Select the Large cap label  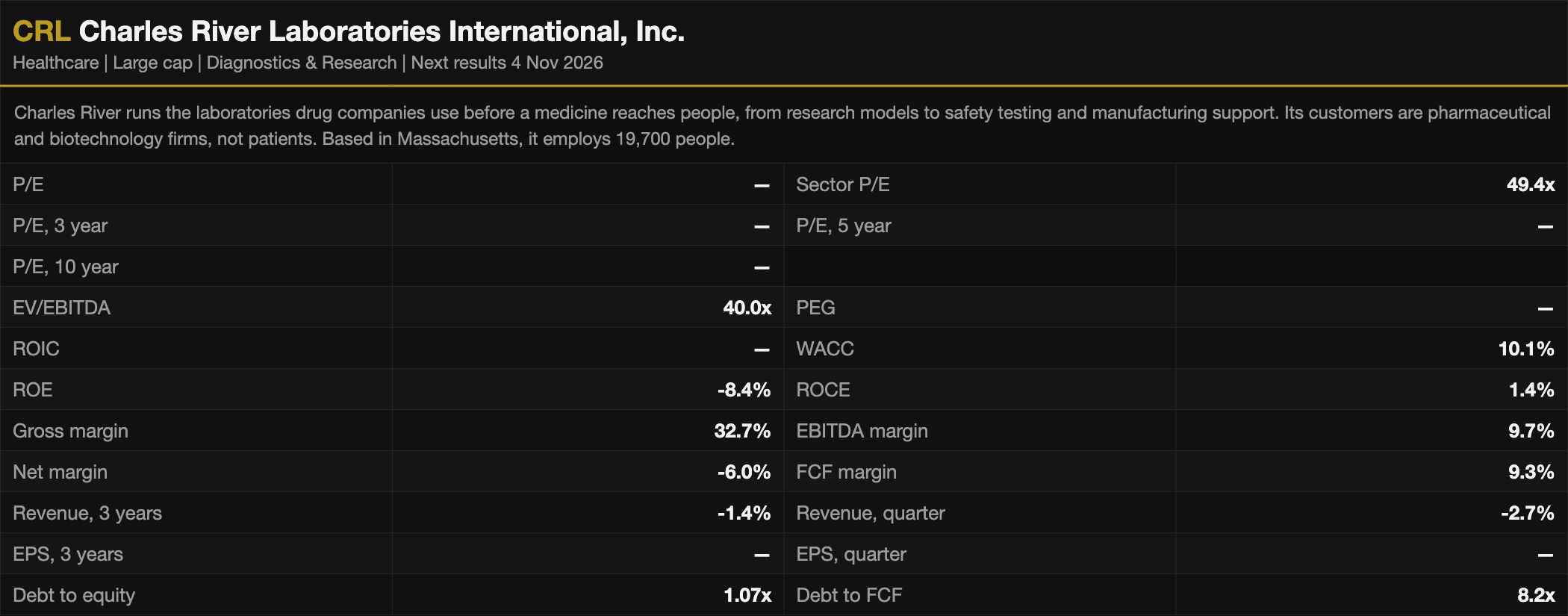click(x=153, y=63)
